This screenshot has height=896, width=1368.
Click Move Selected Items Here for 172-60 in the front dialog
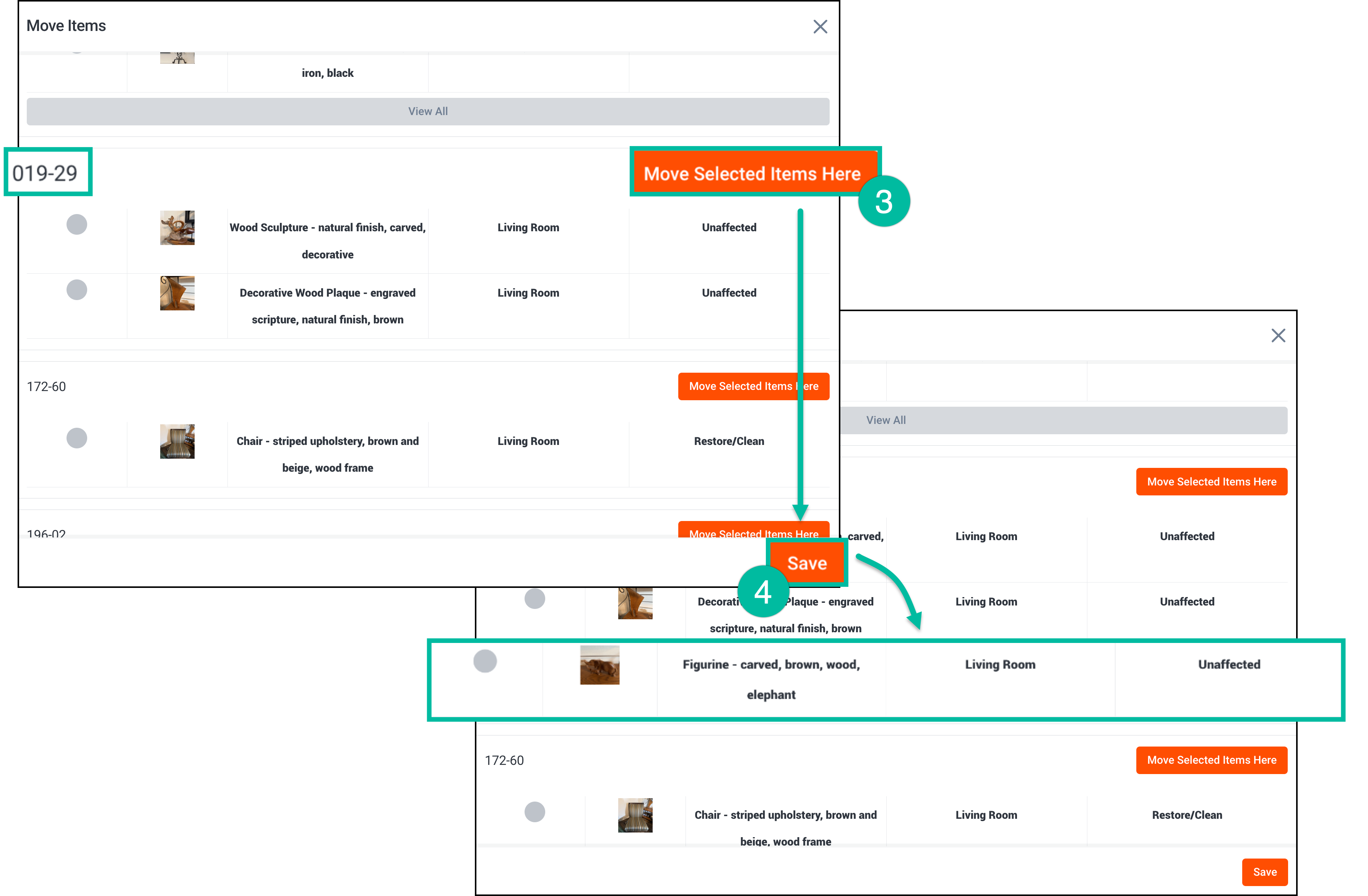pos(754,386)
